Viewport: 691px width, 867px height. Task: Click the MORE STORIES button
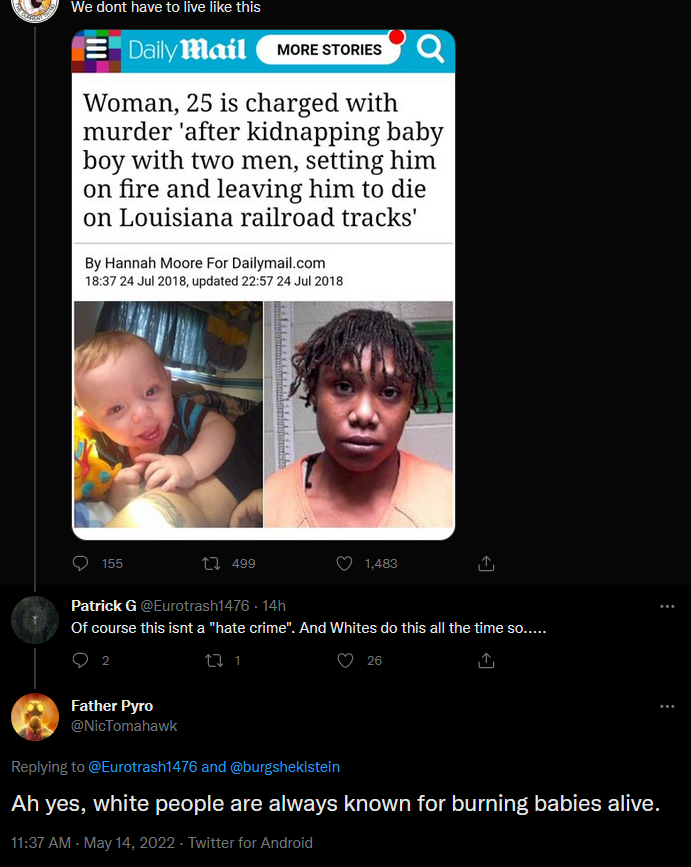[329, 50]
